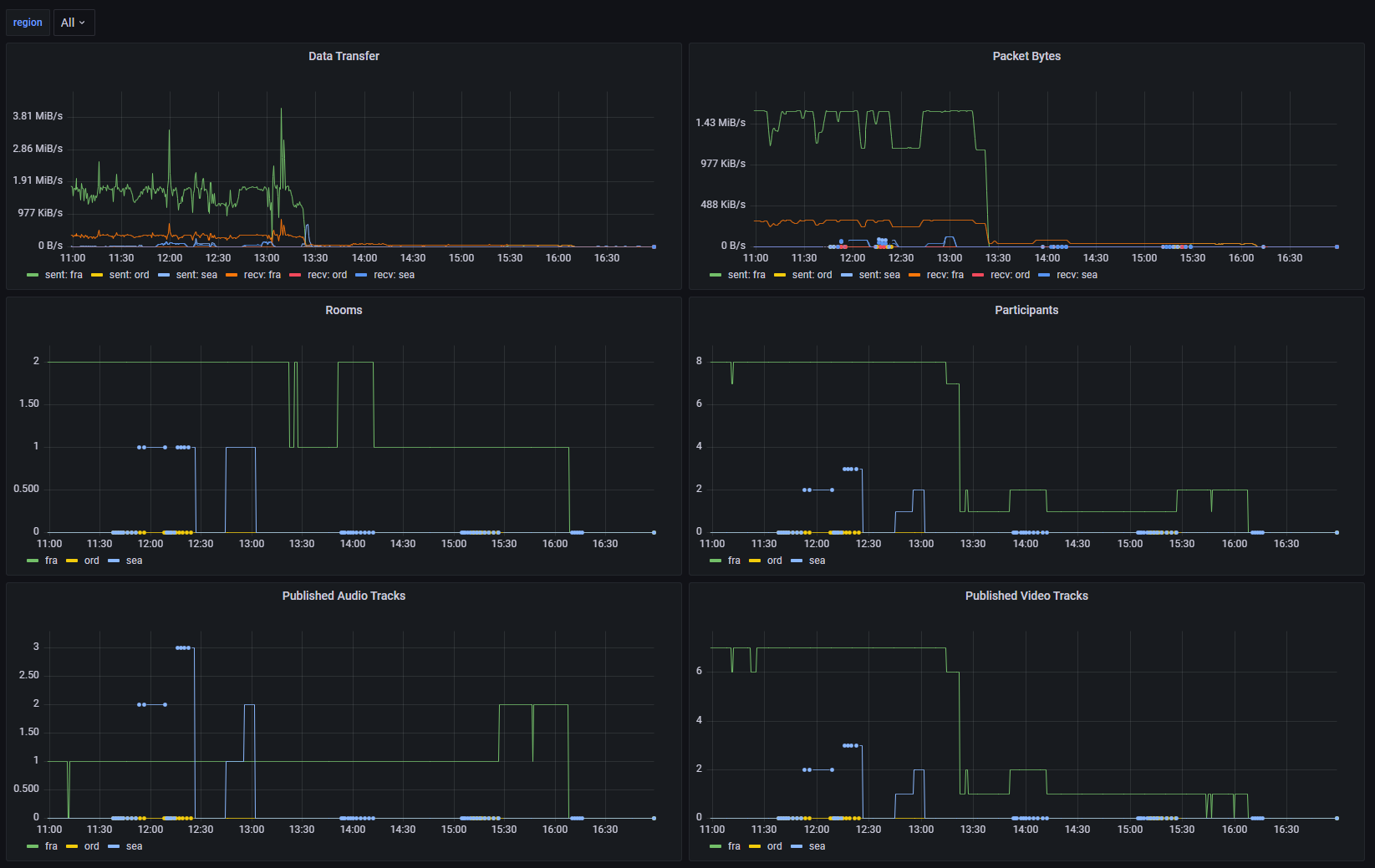Toggle 'recv: sea' series in Packet Bytes legend

(x=1077, y=275)
